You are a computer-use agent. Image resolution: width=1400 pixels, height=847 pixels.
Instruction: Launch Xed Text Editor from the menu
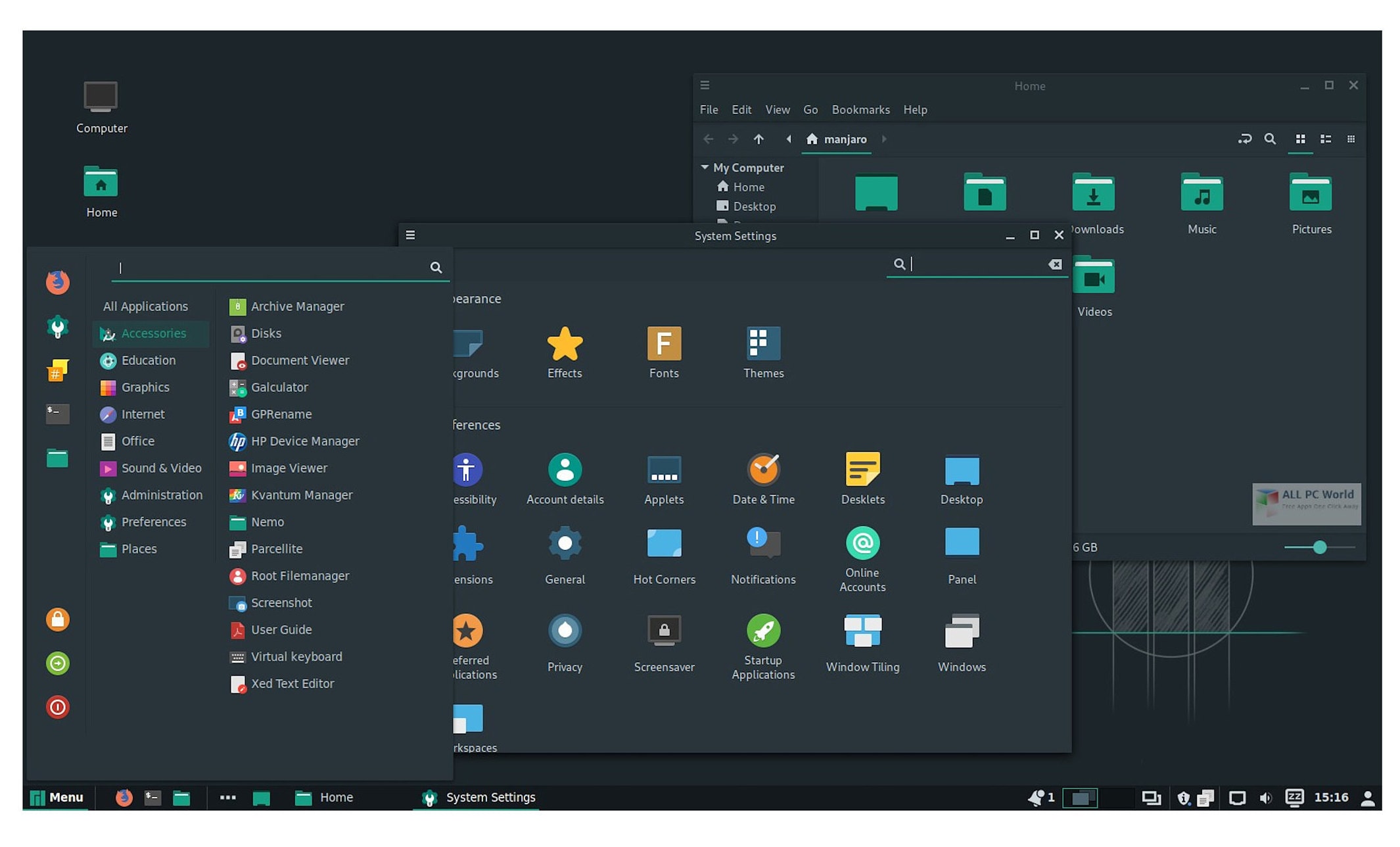(x=292, y=683)
